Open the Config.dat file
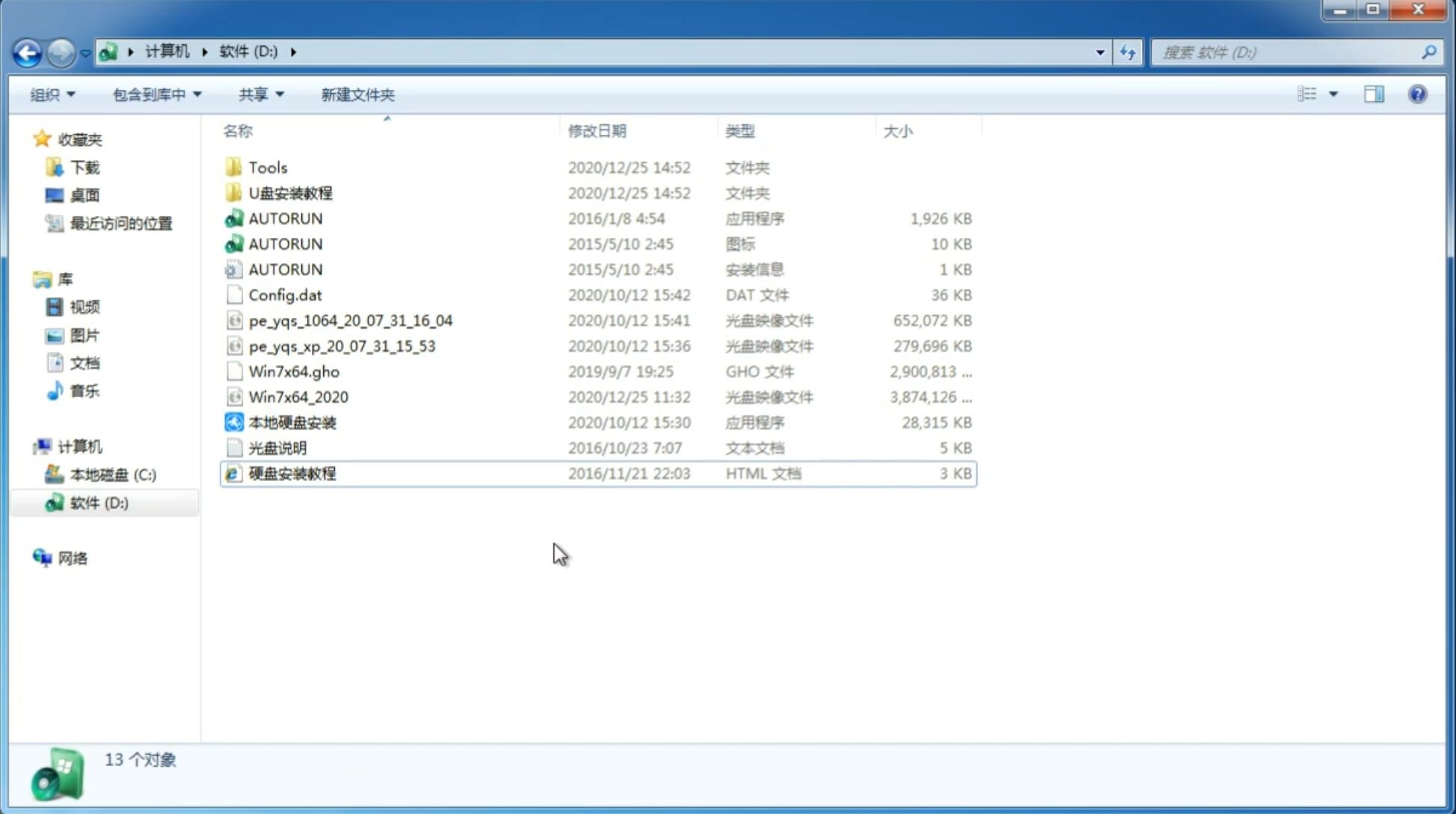 click(285, 294)
